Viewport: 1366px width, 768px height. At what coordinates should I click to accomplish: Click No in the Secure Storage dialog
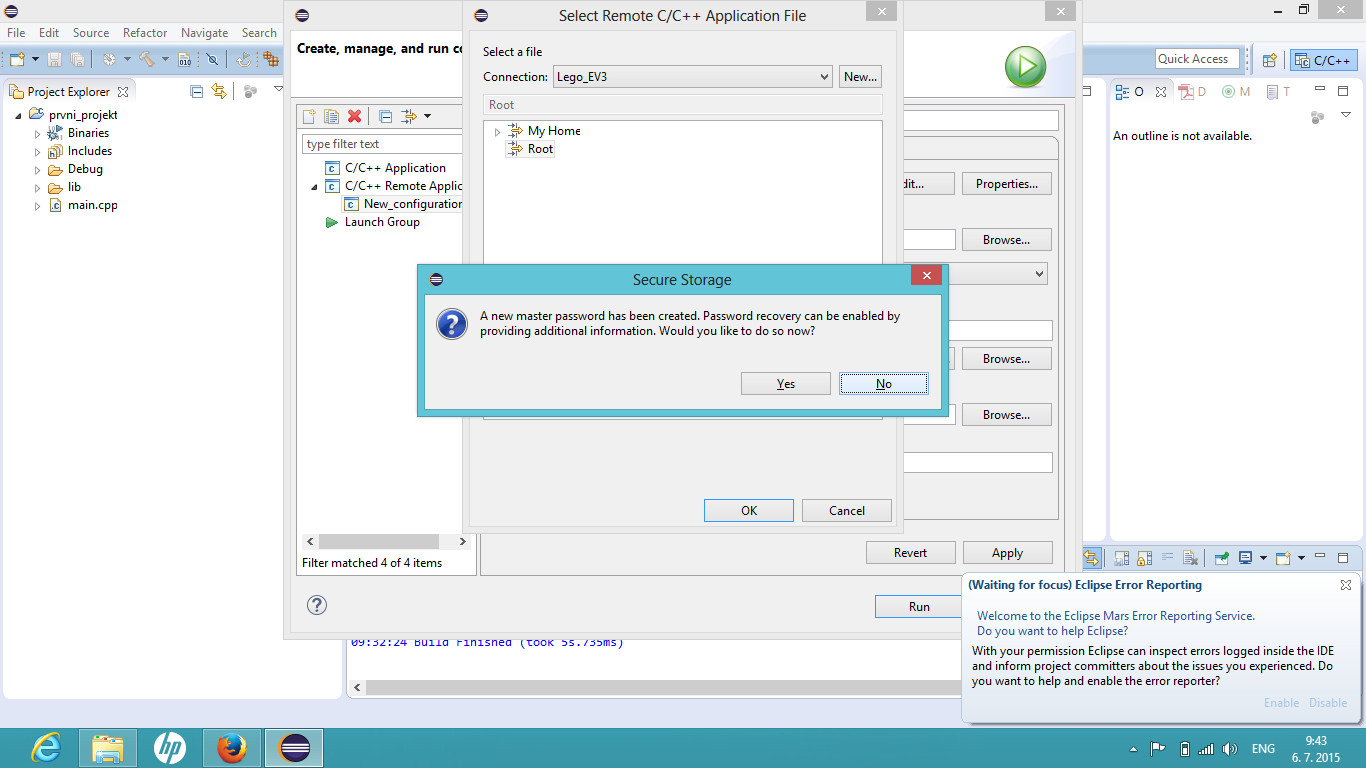click(884, 384)
